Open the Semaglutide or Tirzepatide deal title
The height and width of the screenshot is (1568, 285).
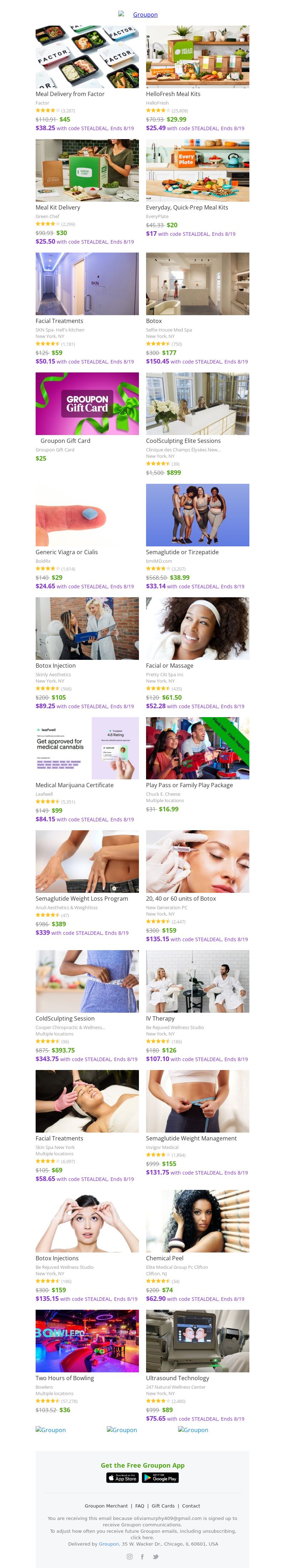tap(182, 552)
